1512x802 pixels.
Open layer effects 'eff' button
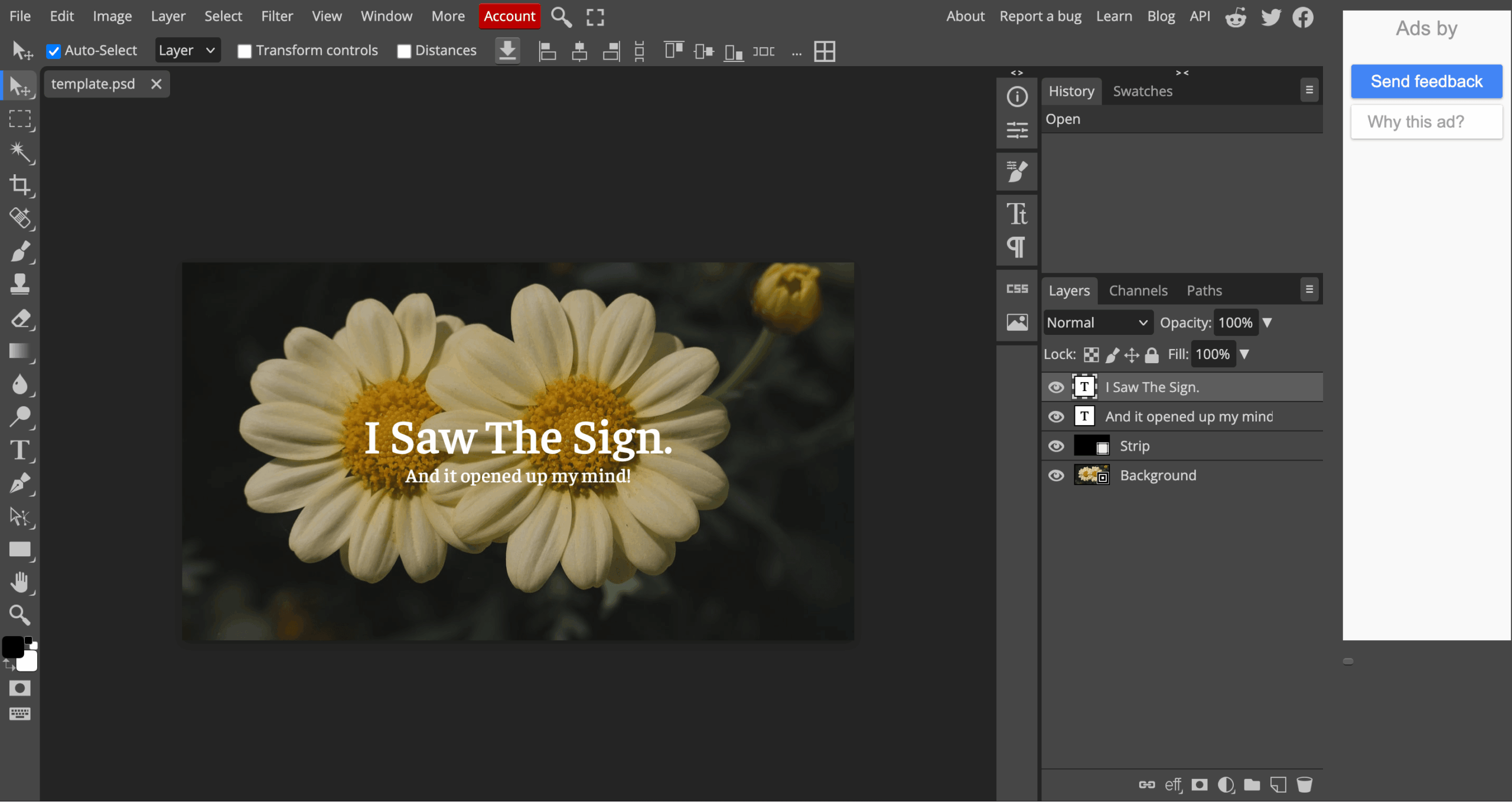click(1173, 785)
